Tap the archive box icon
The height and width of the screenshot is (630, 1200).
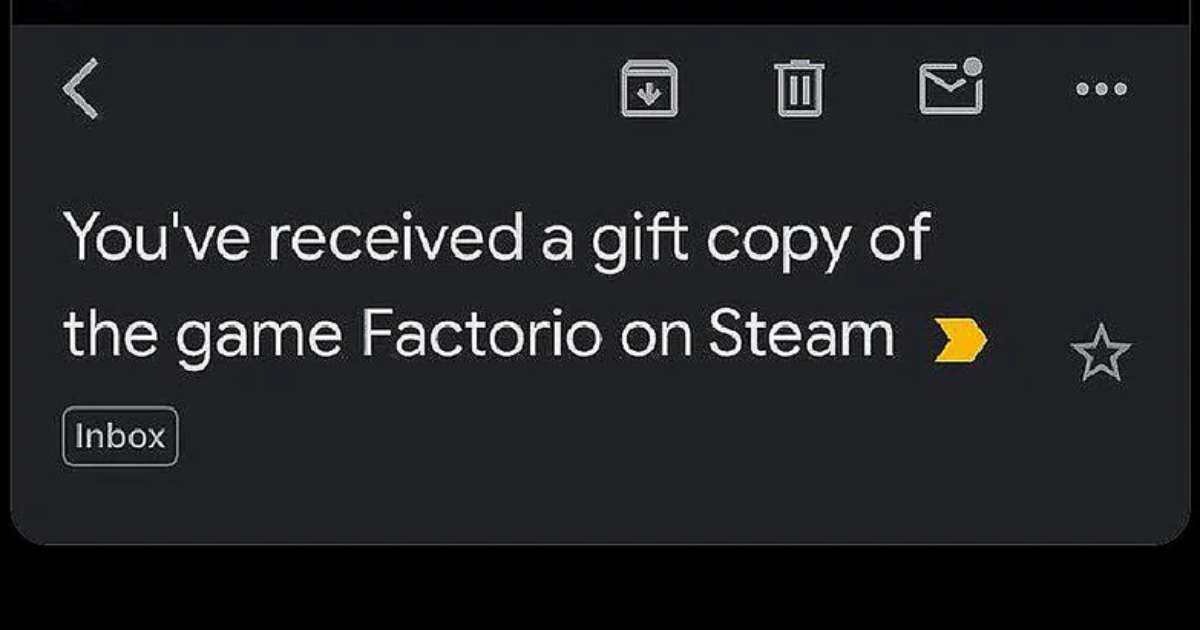point(651,88)
